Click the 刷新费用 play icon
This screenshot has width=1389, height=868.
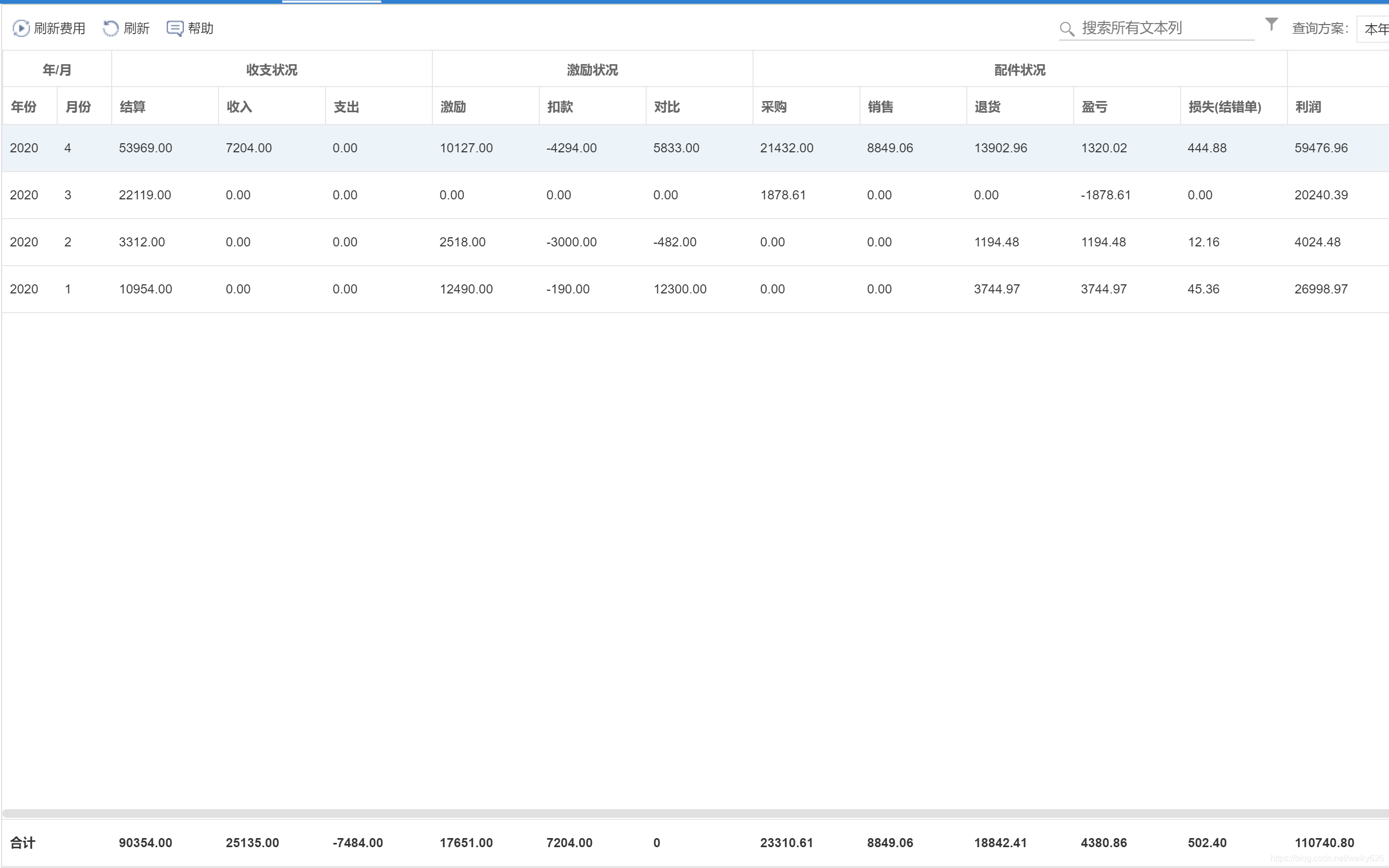21,28
